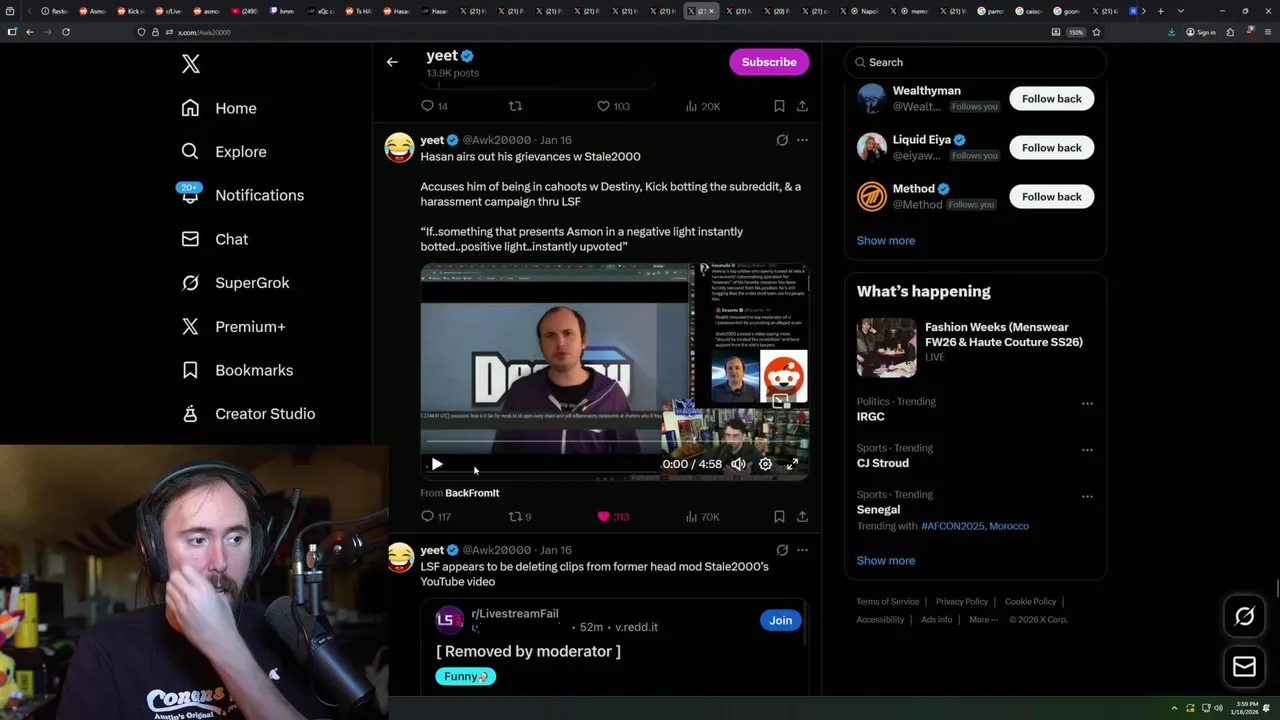Screen dimensions: 1280x720
Task: Bookmark the Stale2000 grievances post
Action: (779, 517)
